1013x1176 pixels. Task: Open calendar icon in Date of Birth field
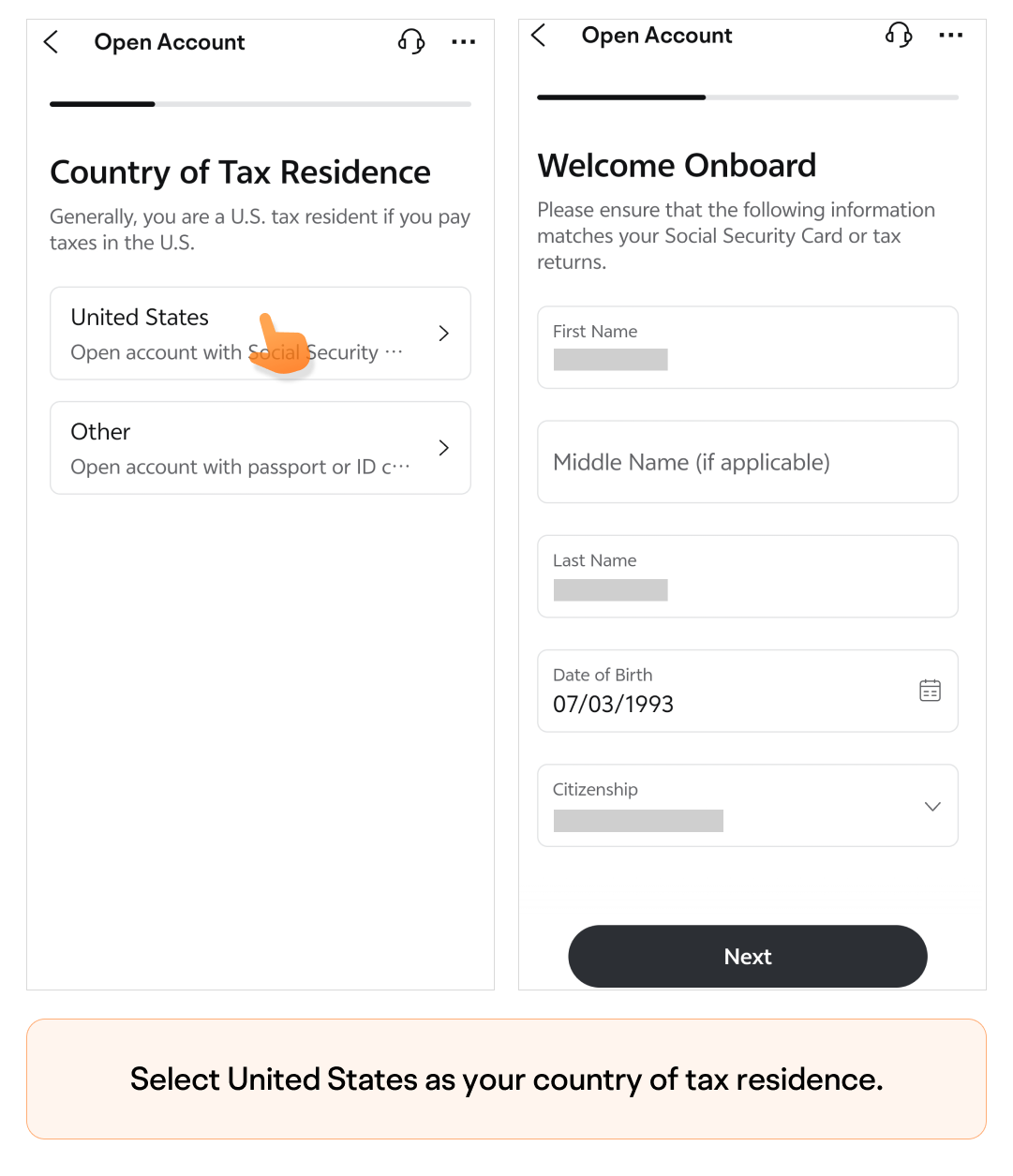pos(930,691)
